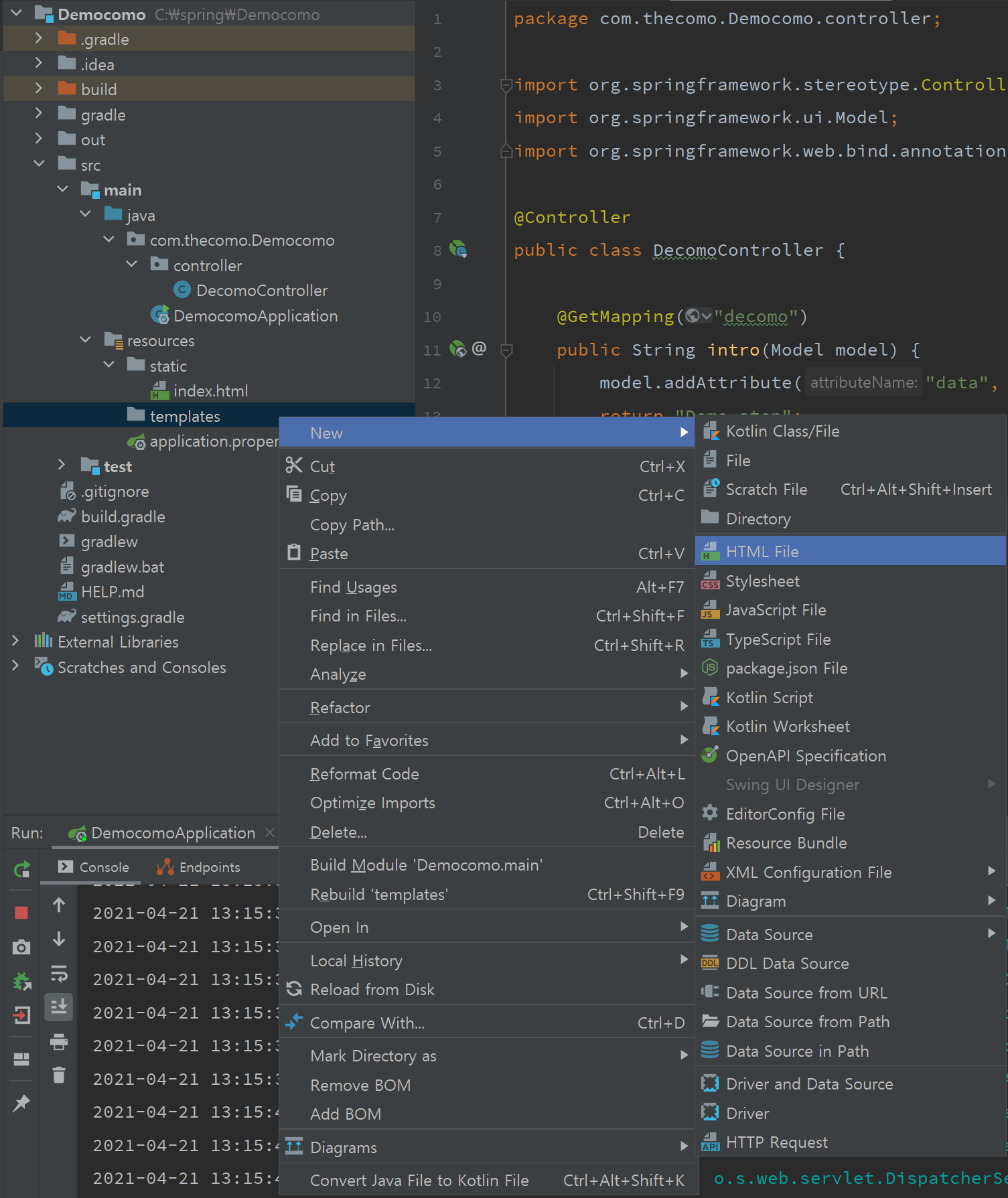The width and height of the screenshot is (1008, 1198).
Task: Toggle soft-wrap icon in console
Action: click(x=59, y=973)
